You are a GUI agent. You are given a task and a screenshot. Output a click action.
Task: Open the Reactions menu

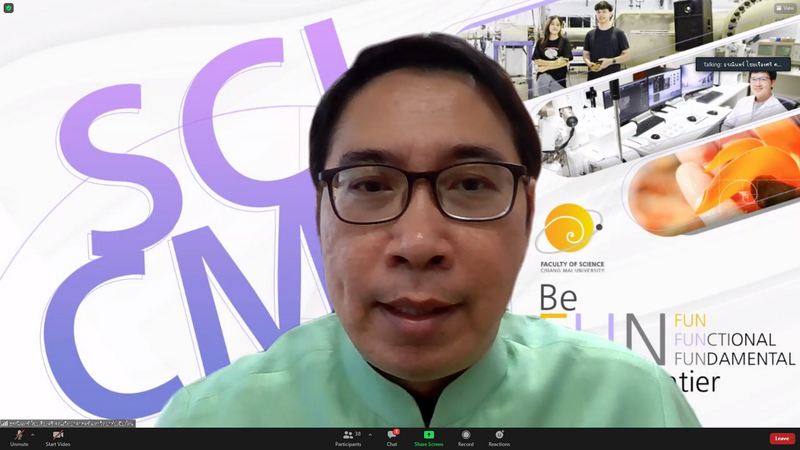pyautogui.click(x=499, y=435)
